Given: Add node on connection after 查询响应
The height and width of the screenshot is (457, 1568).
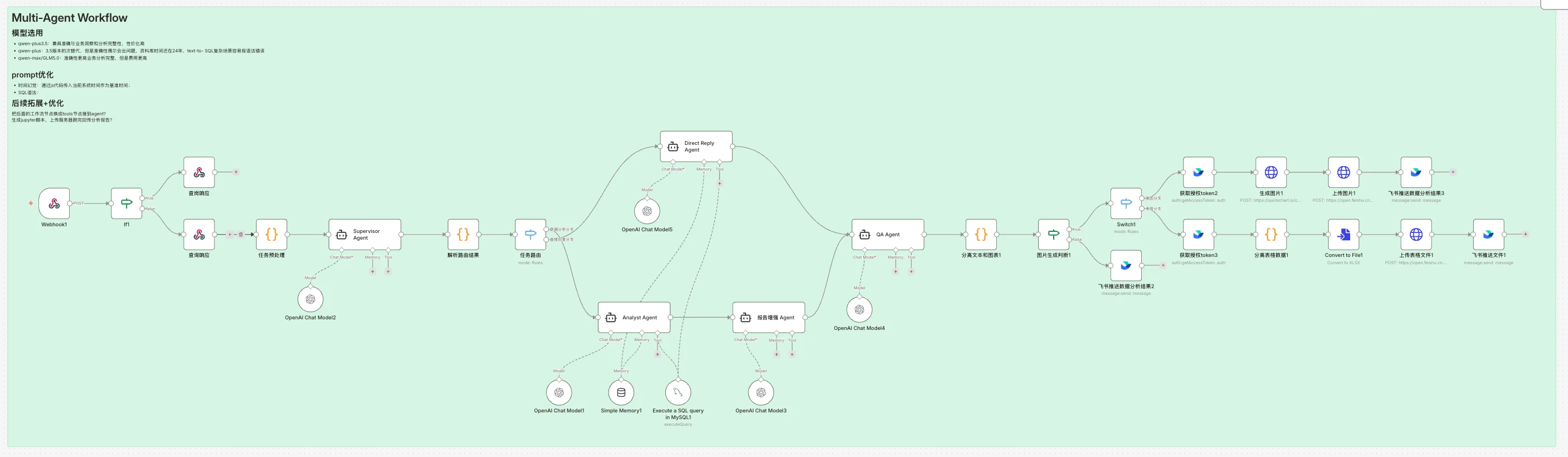Looking at the screenshot, I should [x=230, y=234].
